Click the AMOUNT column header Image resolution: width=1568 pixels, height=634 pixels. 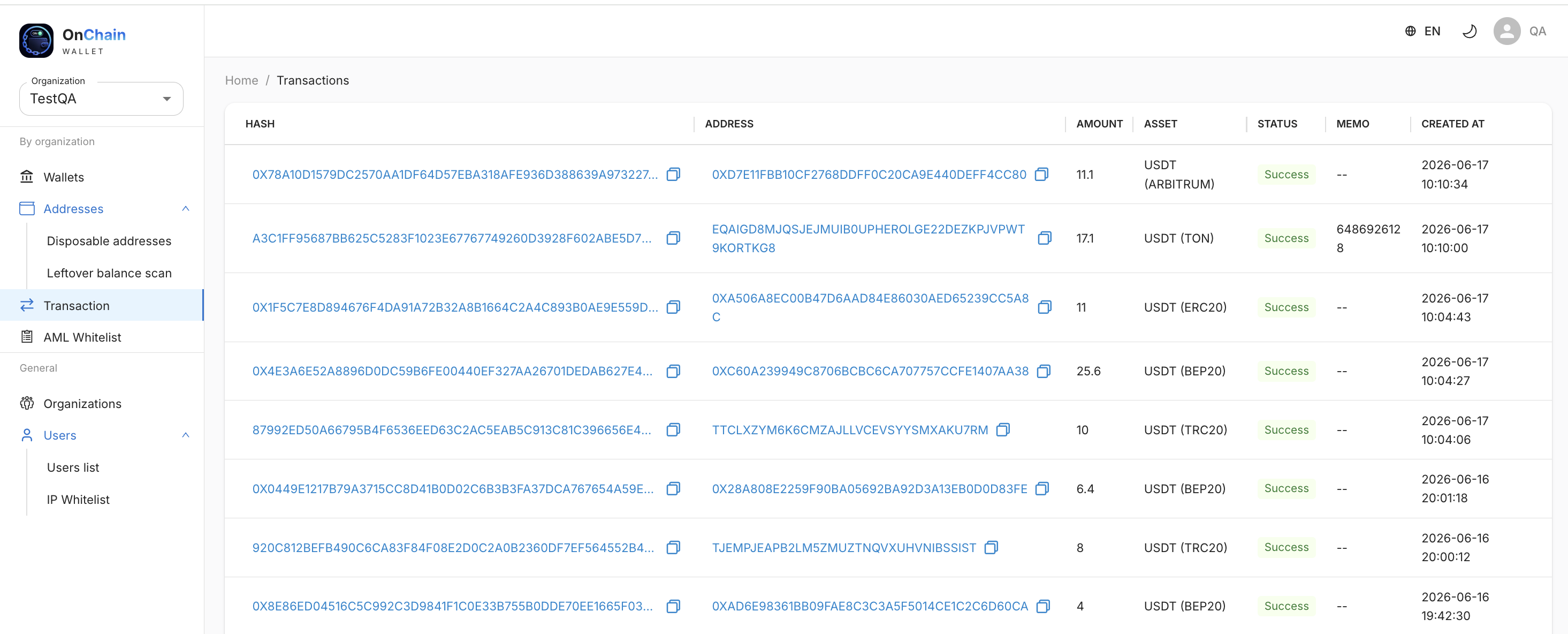click(x=1099, y=124)
